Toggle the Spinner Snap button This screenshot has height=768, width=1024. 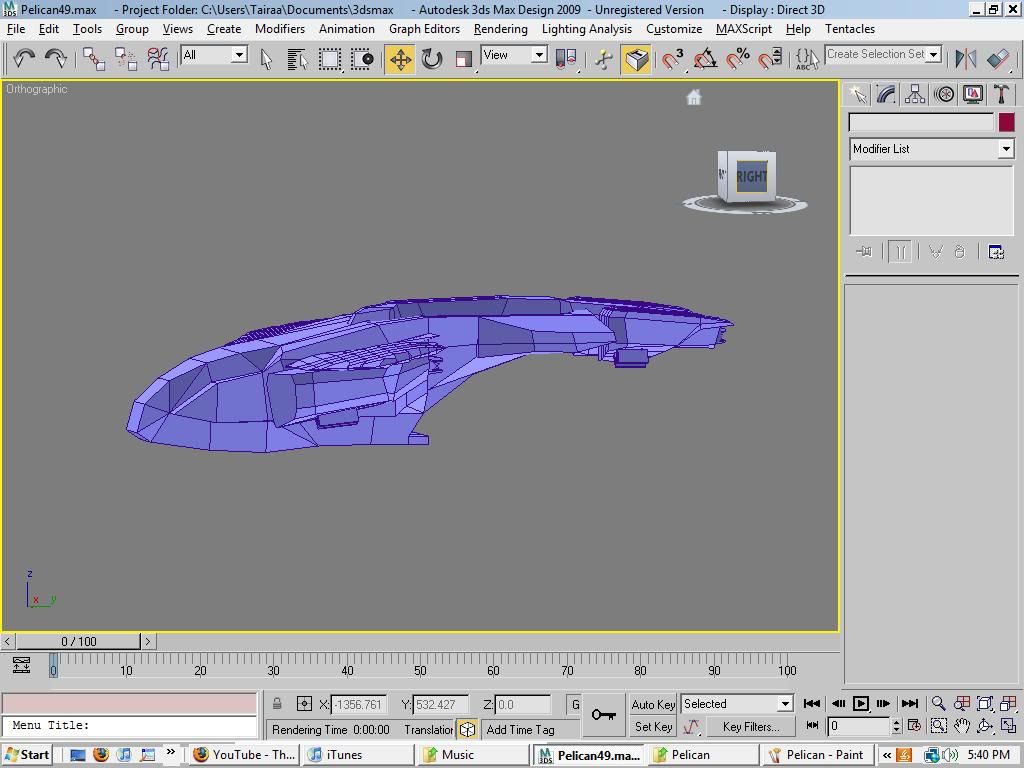[x=770, y=59]
